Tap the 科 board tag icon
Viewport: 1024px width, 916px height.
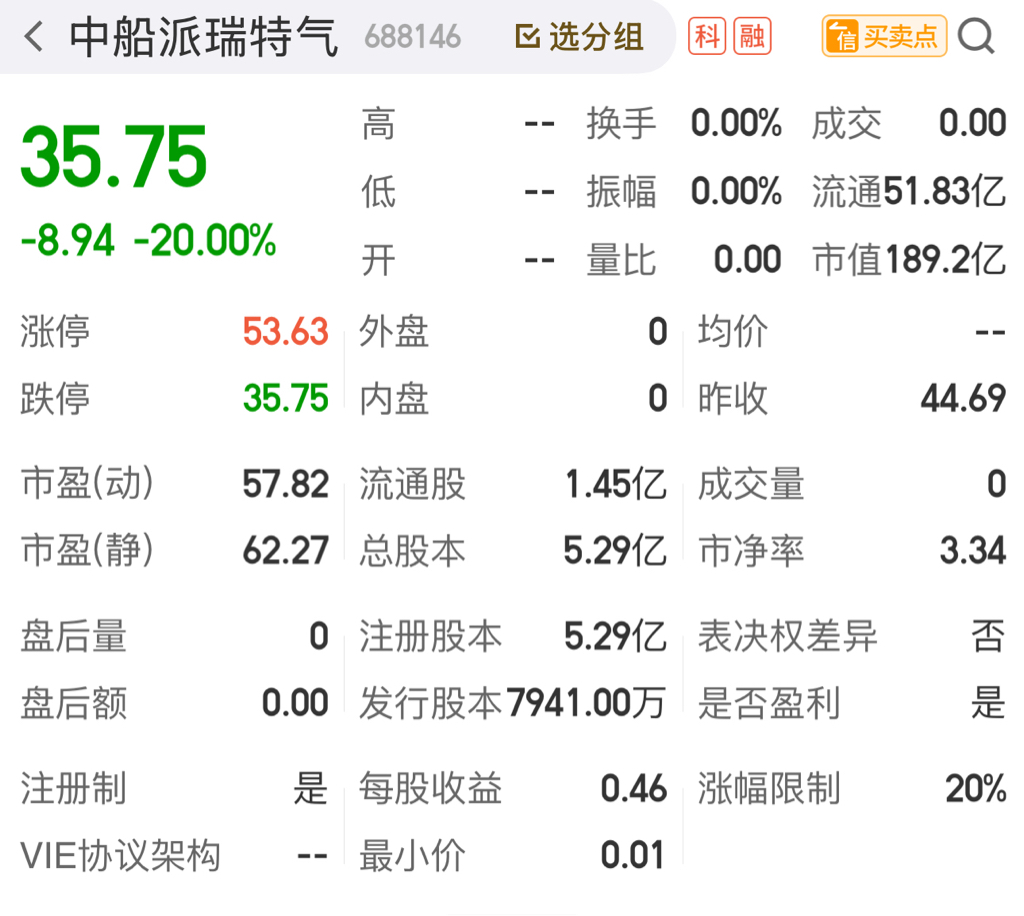707,37
